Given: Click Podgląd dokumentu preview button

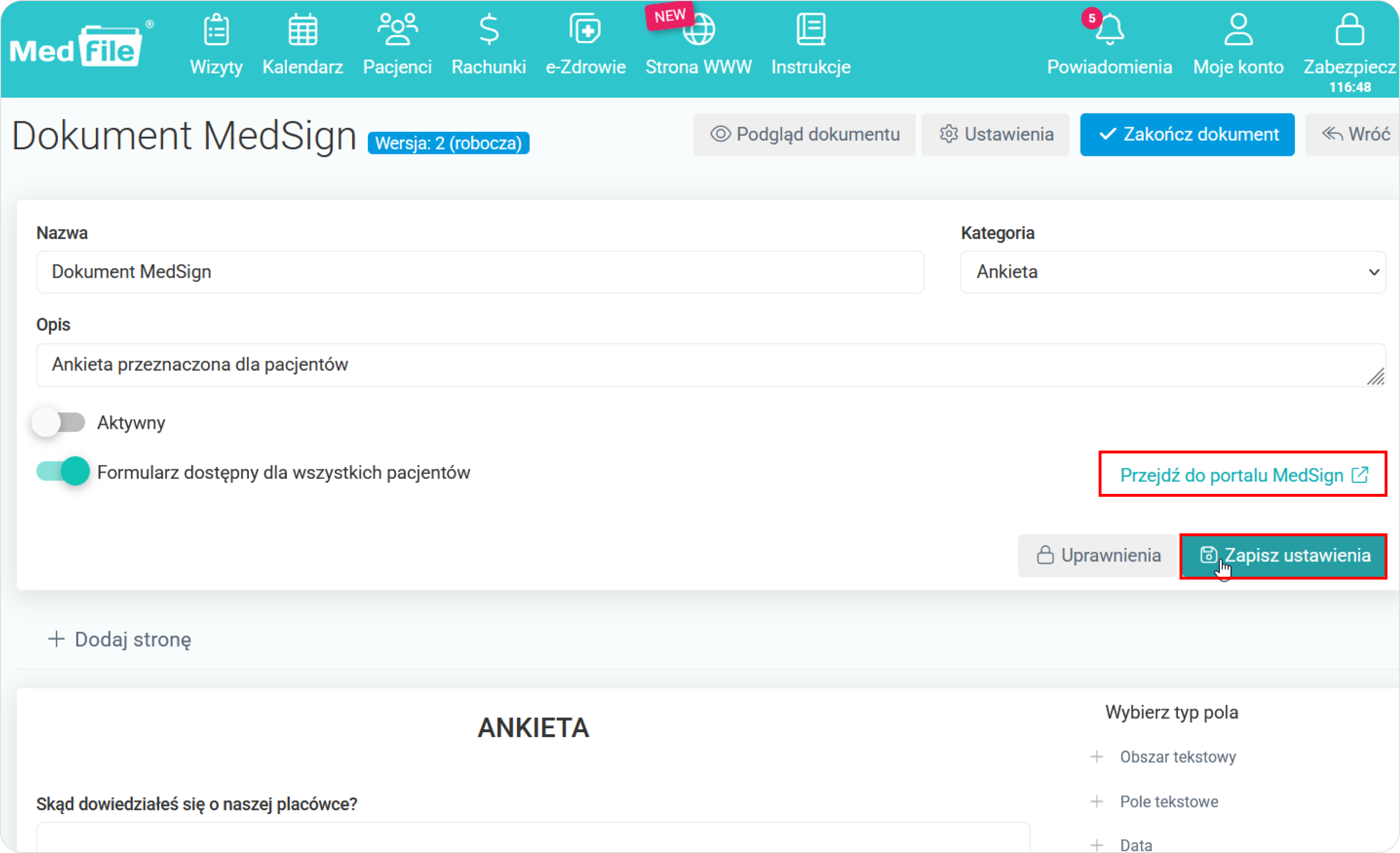Looking at the screenshot, I should coord(804,135).
